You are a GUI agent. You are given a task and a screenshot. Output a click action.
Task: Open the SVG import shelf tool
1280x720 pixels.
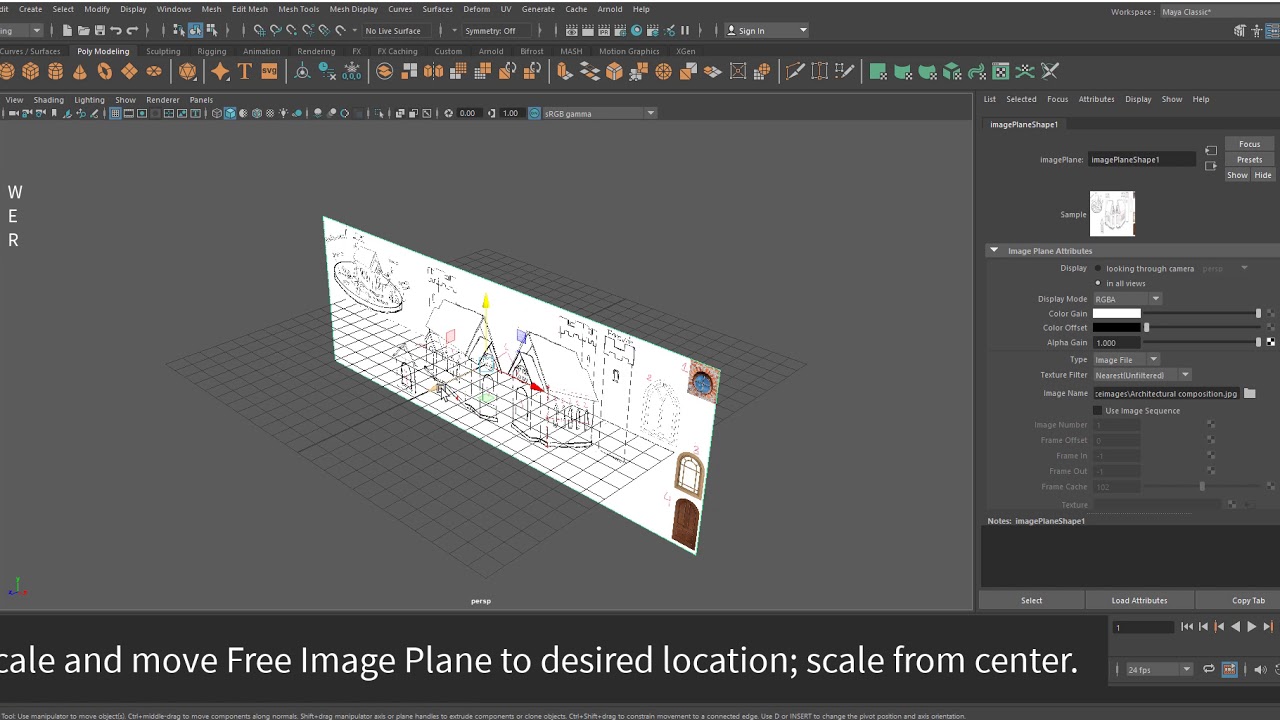click(269, 71)
